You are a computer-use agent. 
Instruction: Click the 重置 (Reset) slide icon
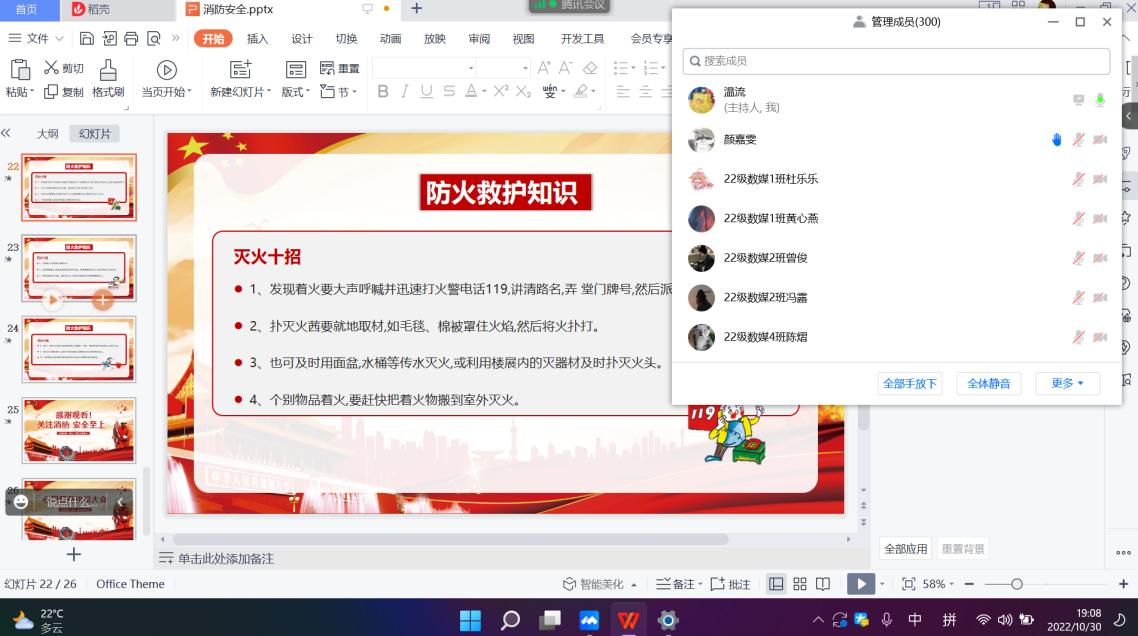[x=330, y=68]
